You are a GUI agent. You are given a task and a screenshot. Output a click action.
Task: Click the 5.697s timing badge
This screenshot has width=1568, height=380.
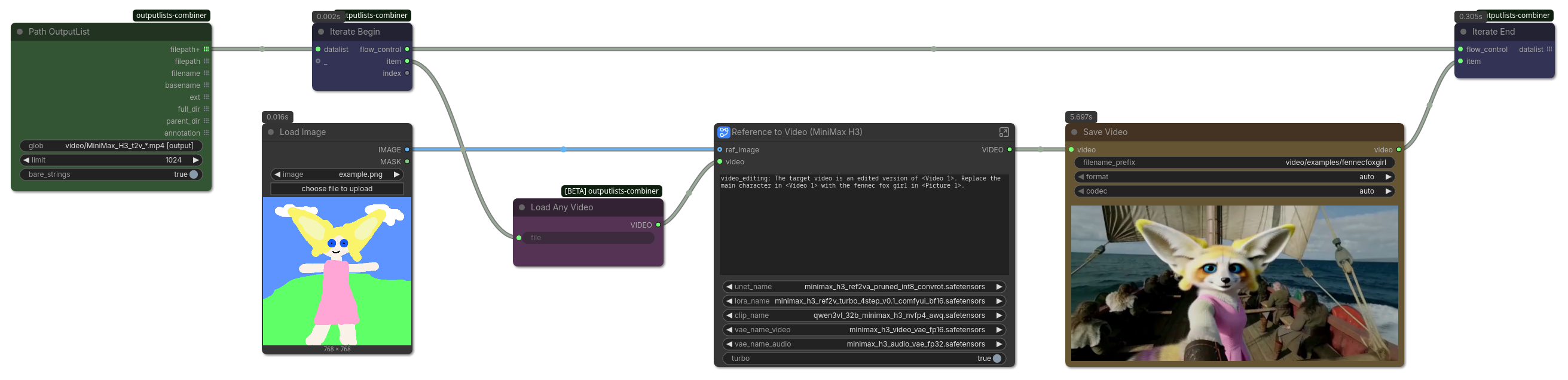pyautogui.click(x=1081, y=117)
